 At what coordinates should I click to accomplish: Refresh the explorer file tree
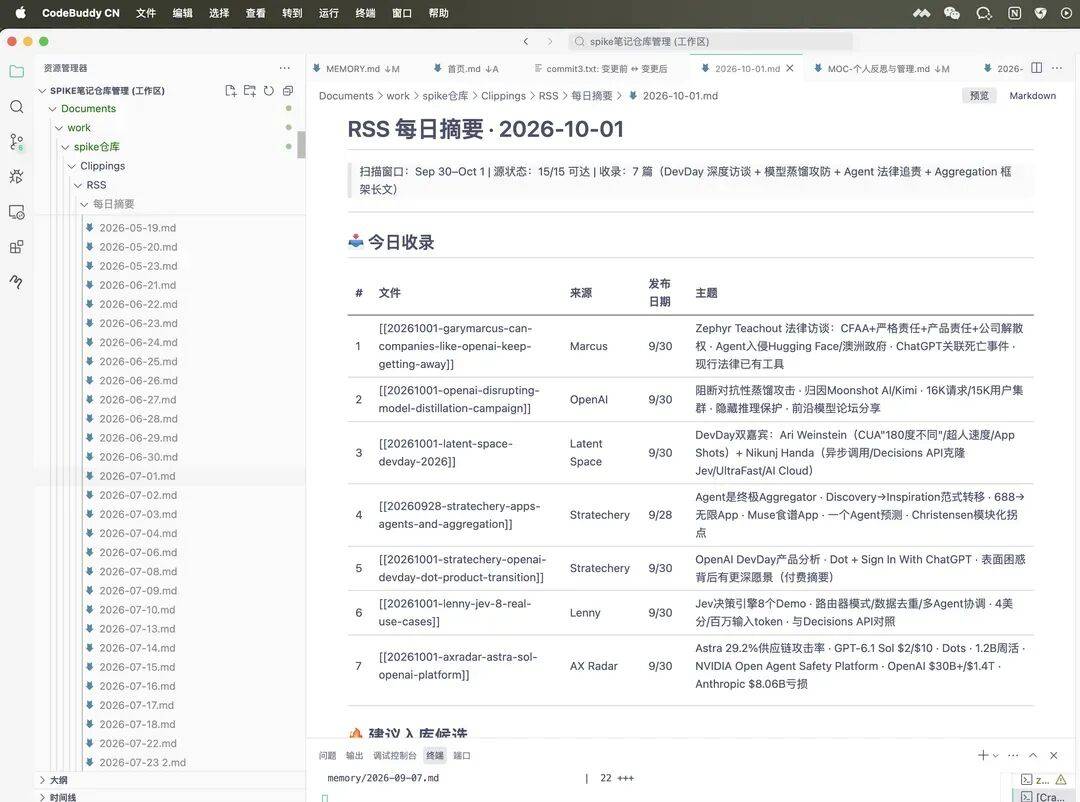(x=269, y=90)
